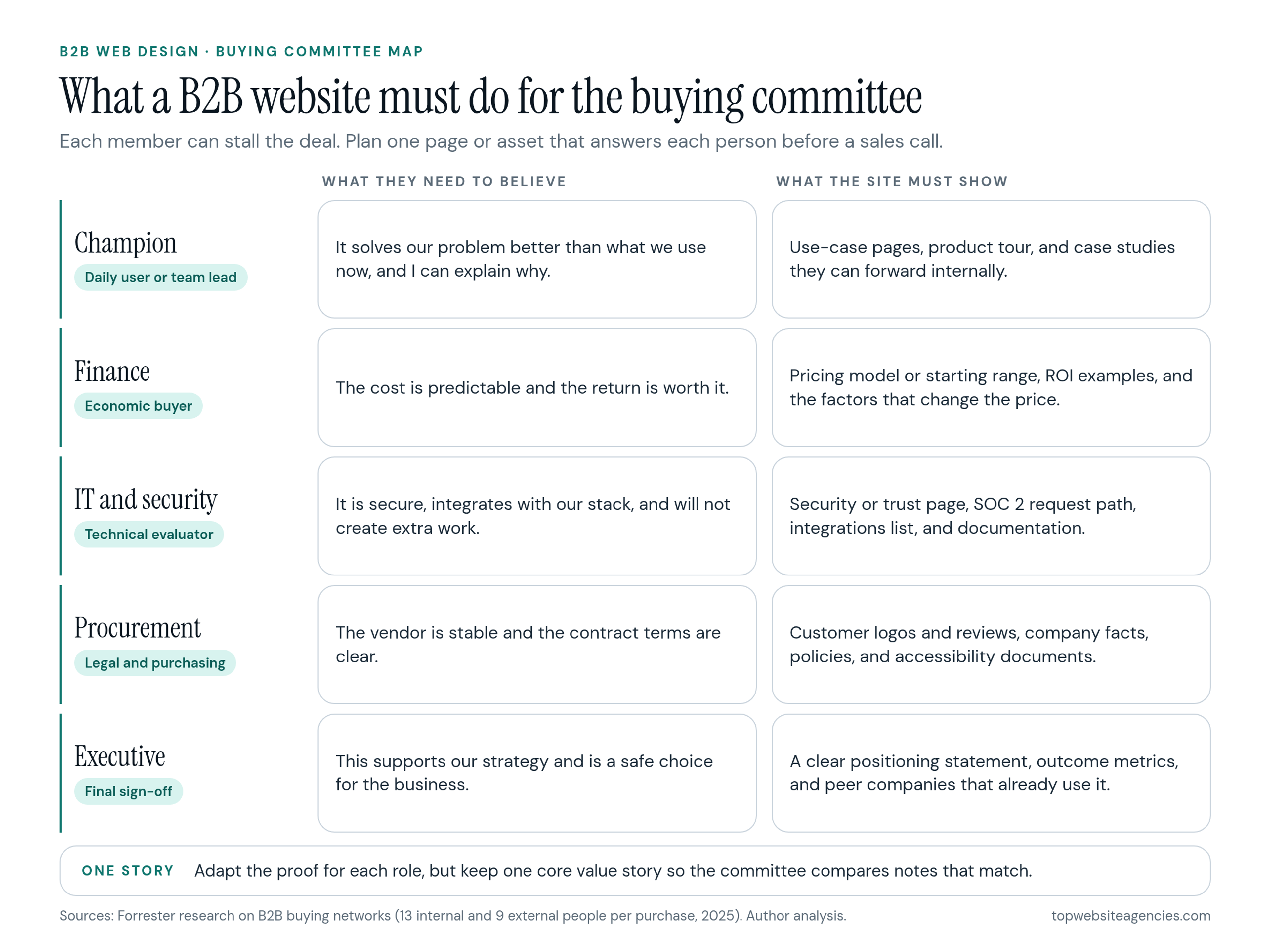This screenshot has height=952, width=1270.
Task: Select the 'Procurement' role heading
Action: 137,629
